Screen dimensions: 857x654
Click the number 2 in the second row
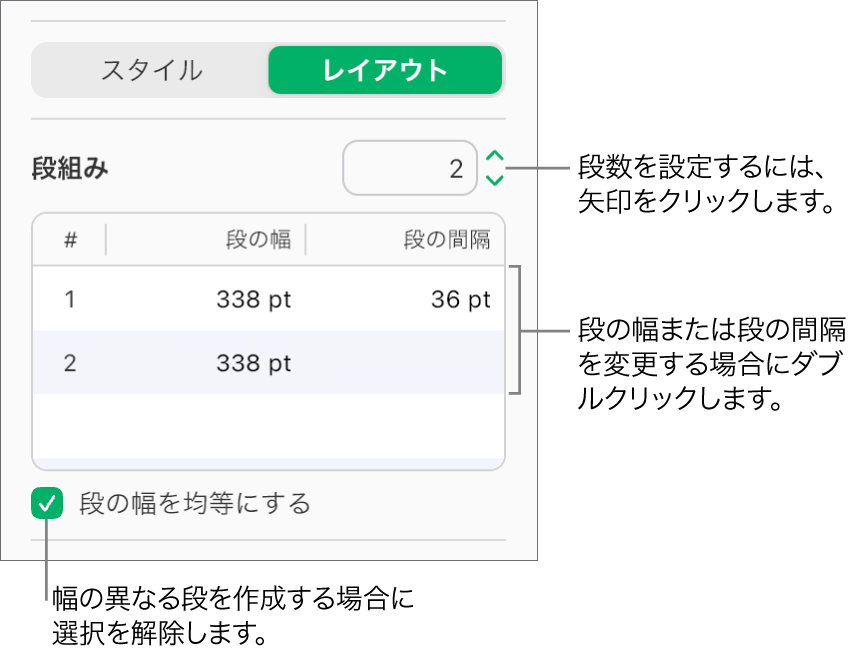(68, 363)
